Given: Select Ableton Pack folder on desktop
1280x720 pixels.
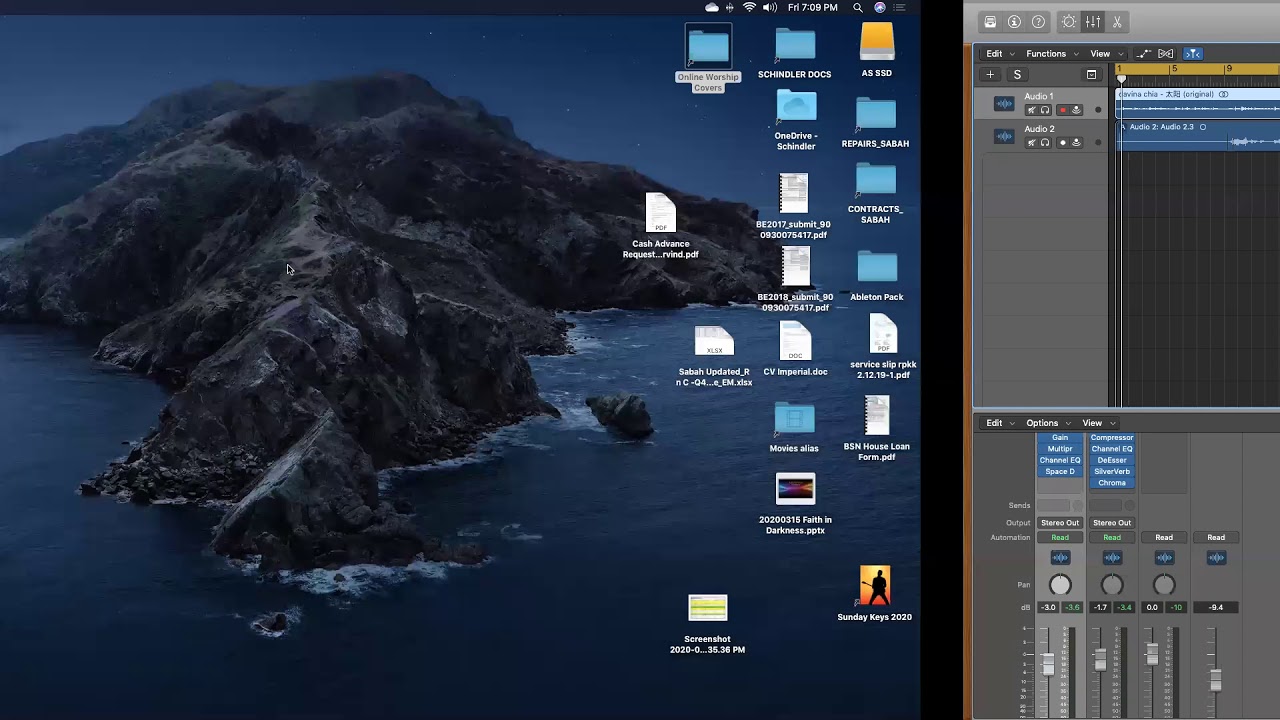Looking at the screenshot, I should [x=877, y=267].
